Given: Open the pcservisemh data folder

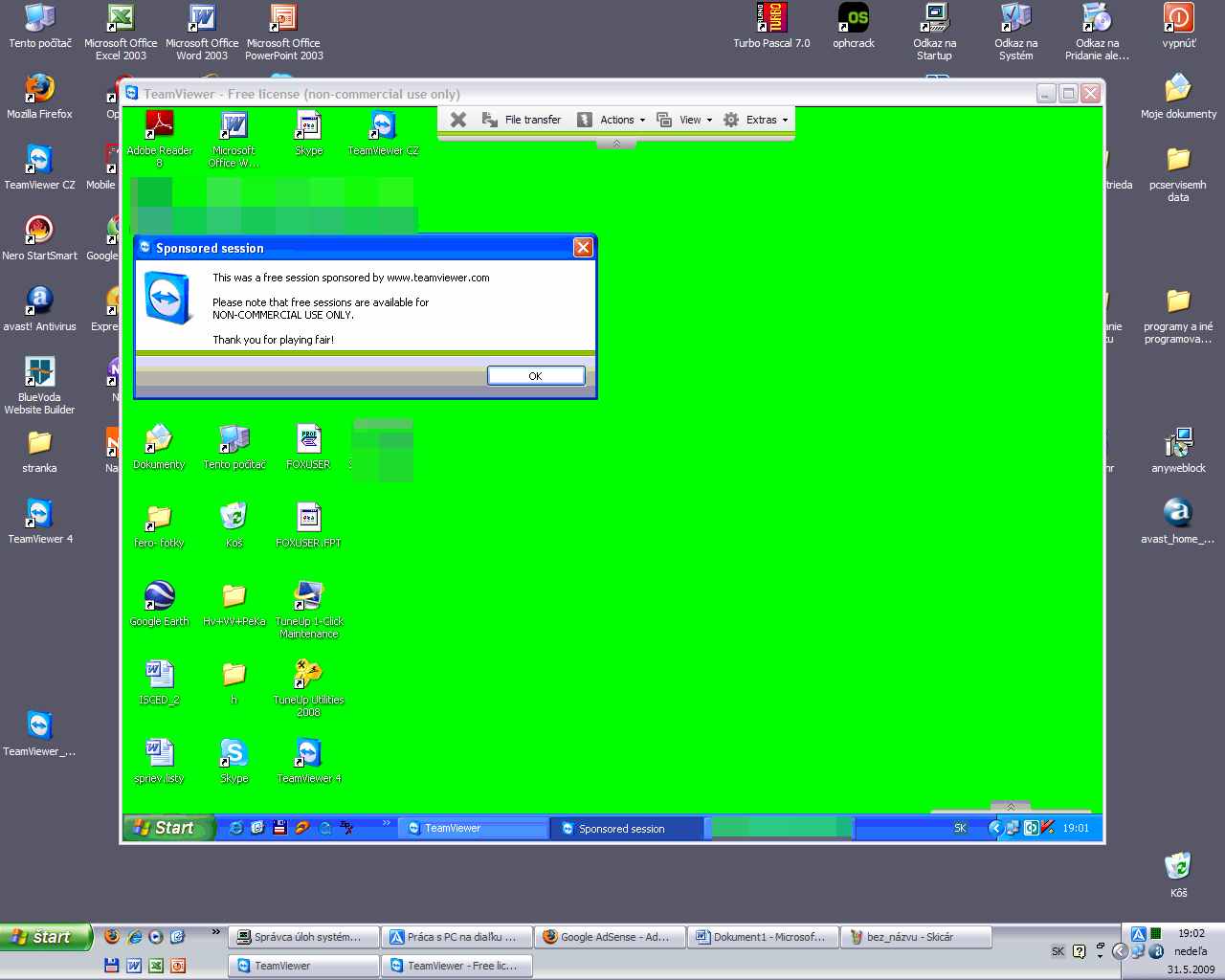Looking at the screenshot, I should (1179, 173).
